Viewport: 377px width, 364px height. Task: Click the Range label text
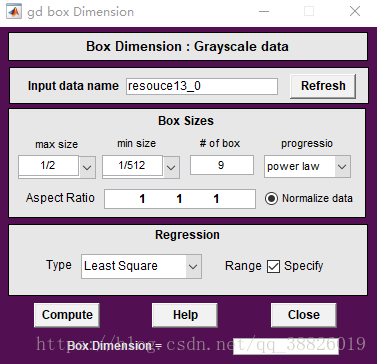tap(243, 266)
